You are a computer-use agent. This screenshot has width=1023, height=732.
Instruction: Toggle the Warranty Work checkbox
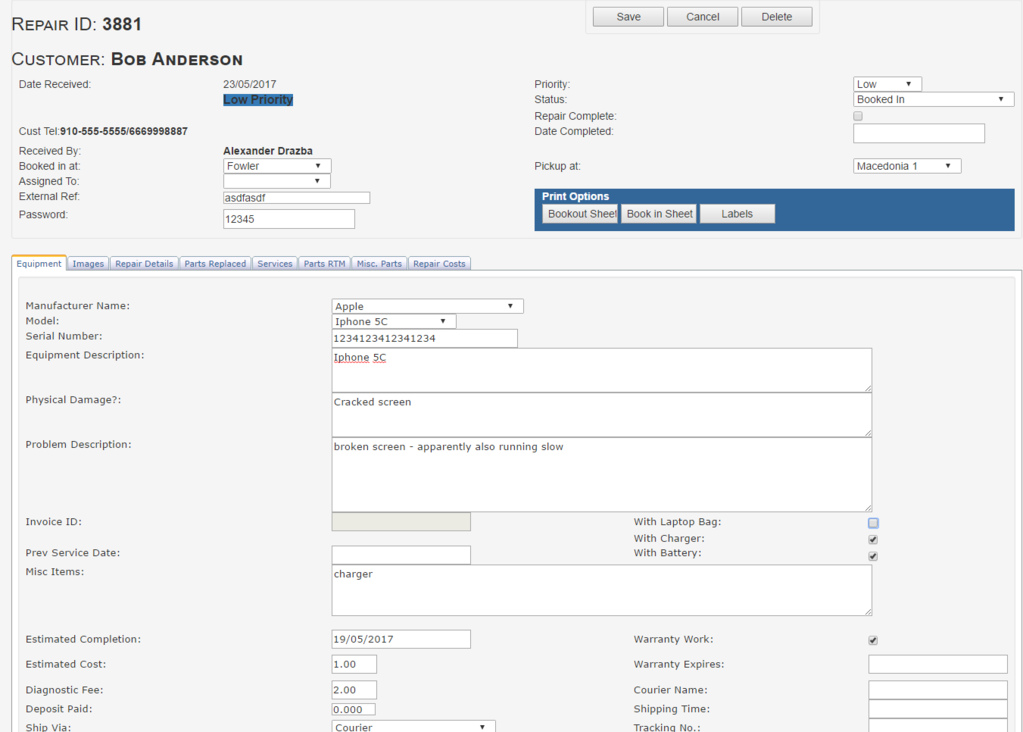(873, 640)
